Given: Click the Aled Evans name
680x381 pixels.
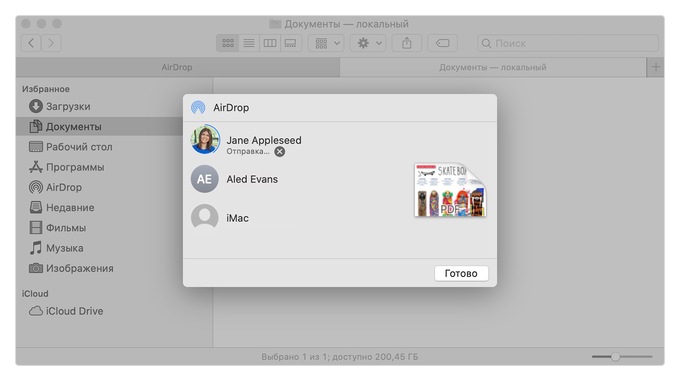Looking at the screenshot, I should click(252, 179).
